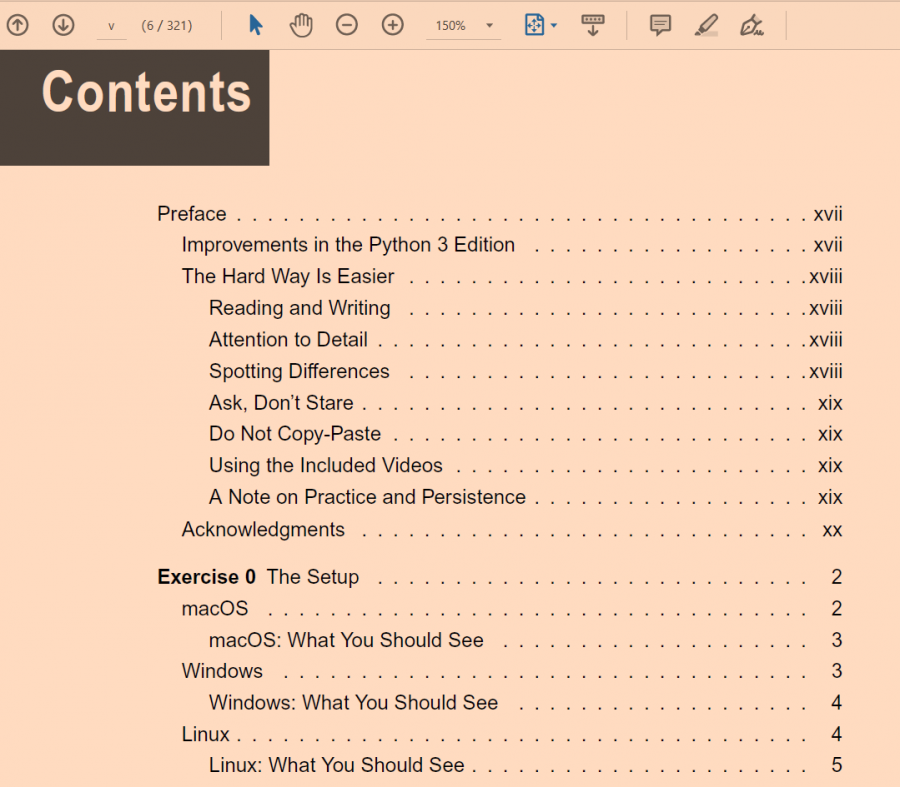Jump to Exercise 0 The Setup
The height and width of the screenshot is (787, 900).
click(x=258, y=577)
